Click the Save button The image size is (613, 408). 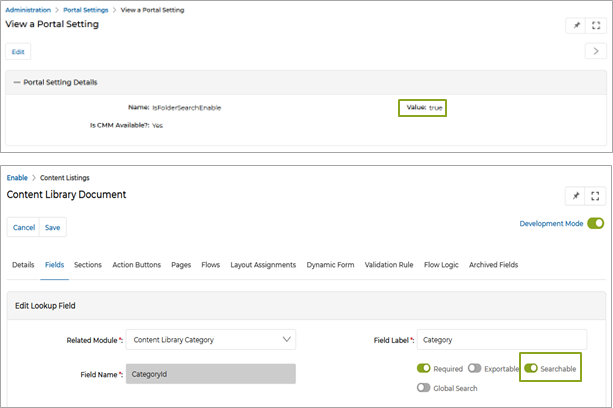52,227
